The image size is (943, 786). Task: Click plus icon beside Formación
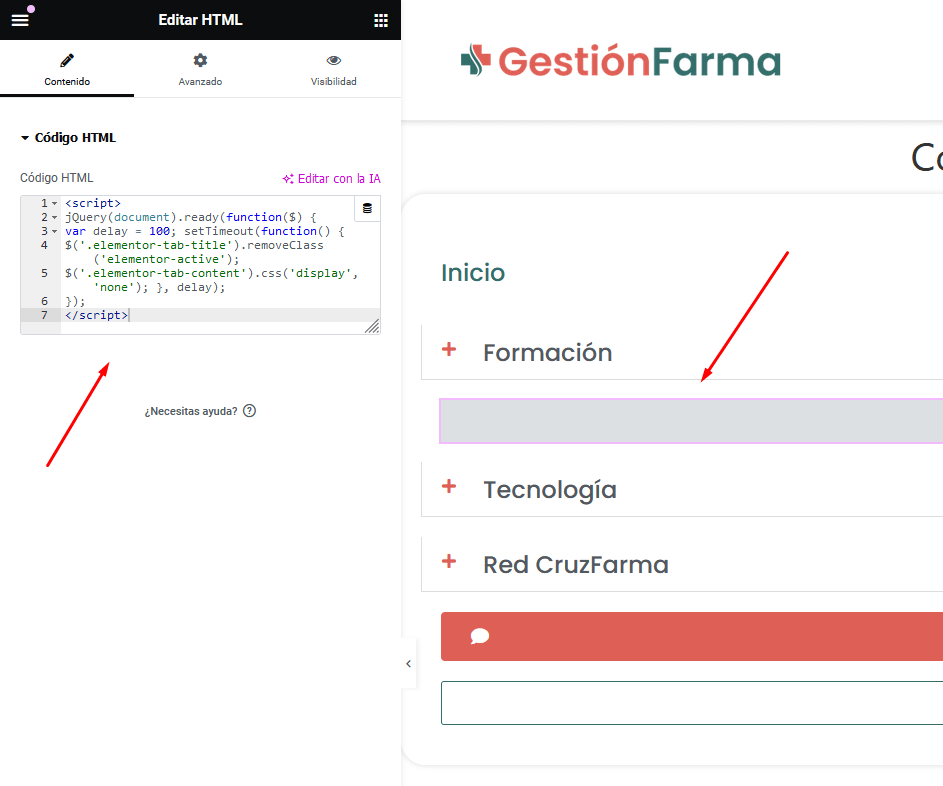pos(449,349)
